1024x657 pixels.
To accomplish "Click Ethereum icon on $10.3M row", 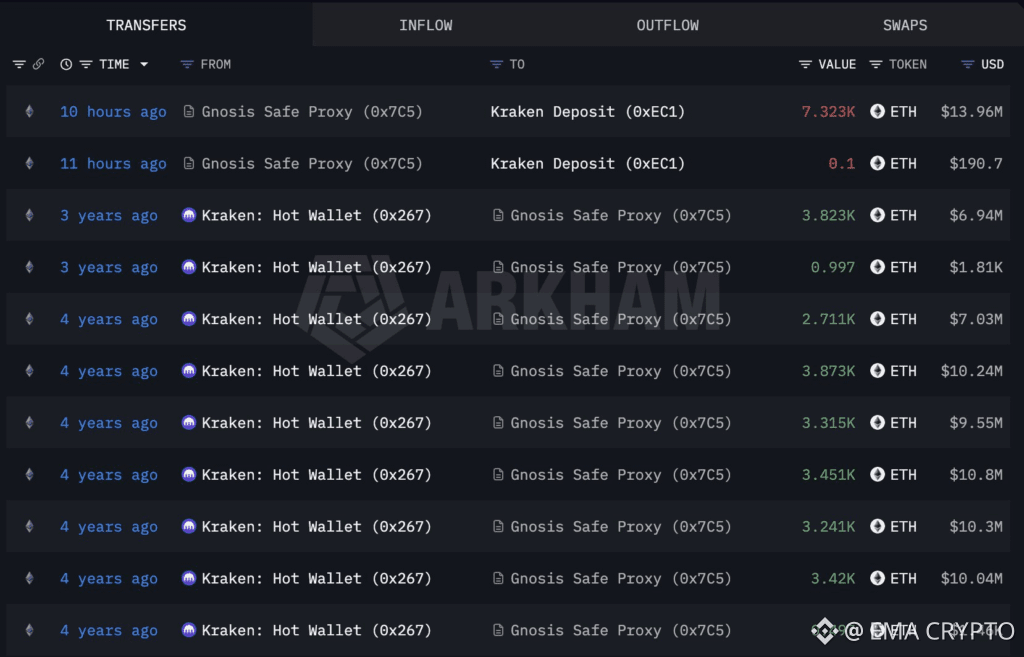I will click(x=29, y=526).
